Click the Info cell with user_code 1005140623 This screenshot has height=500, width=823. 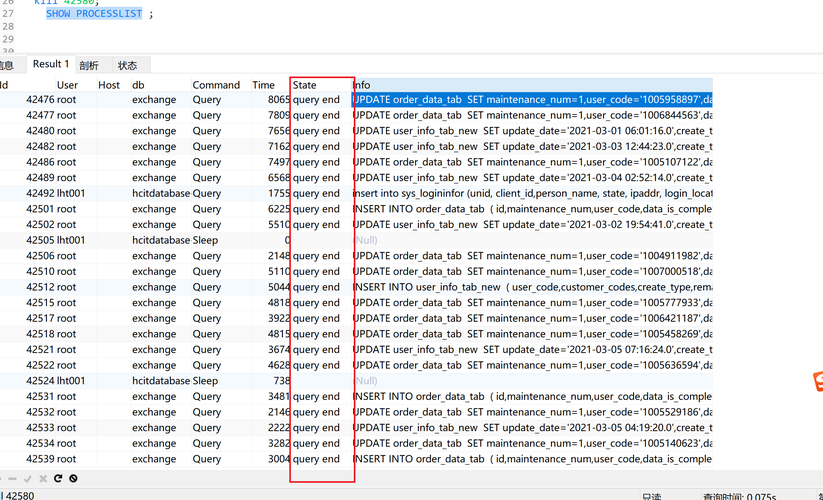(x=532, y=444)
